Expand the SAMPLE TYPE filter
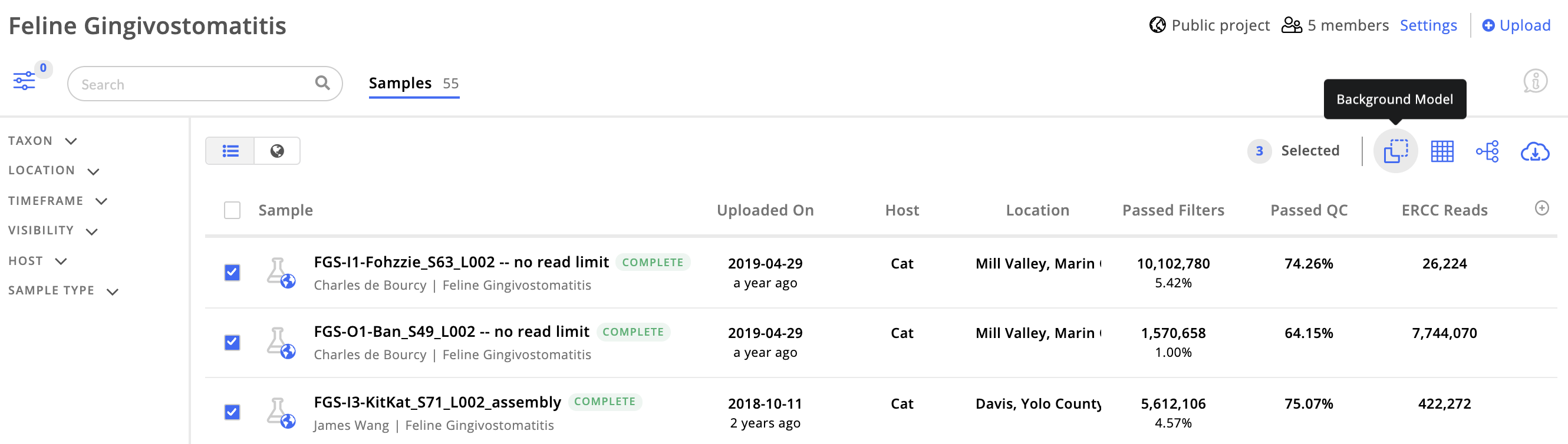This screenshot has height=444, width=1568. [63, 291]
